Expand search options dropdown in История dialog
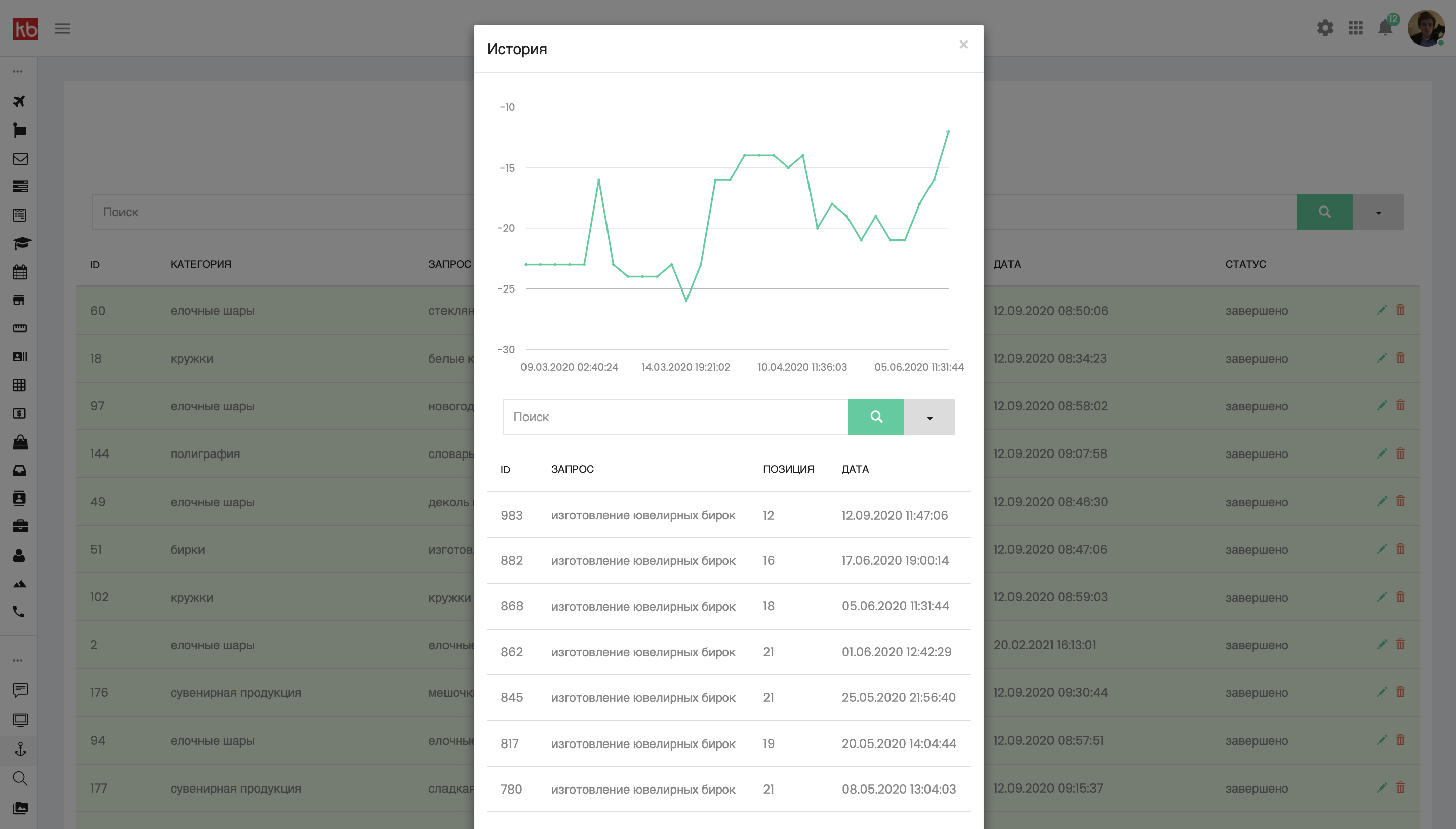1456x829 pixels. [929, 418]
